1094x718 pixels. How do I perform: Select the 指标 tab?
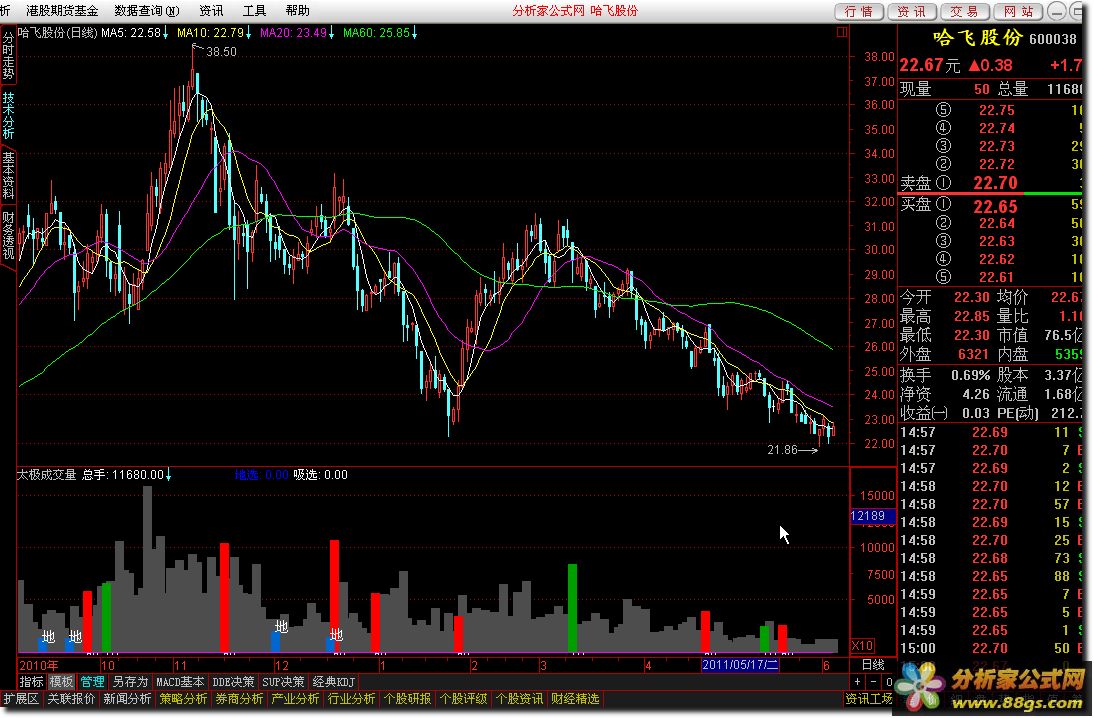click(31, 682)
